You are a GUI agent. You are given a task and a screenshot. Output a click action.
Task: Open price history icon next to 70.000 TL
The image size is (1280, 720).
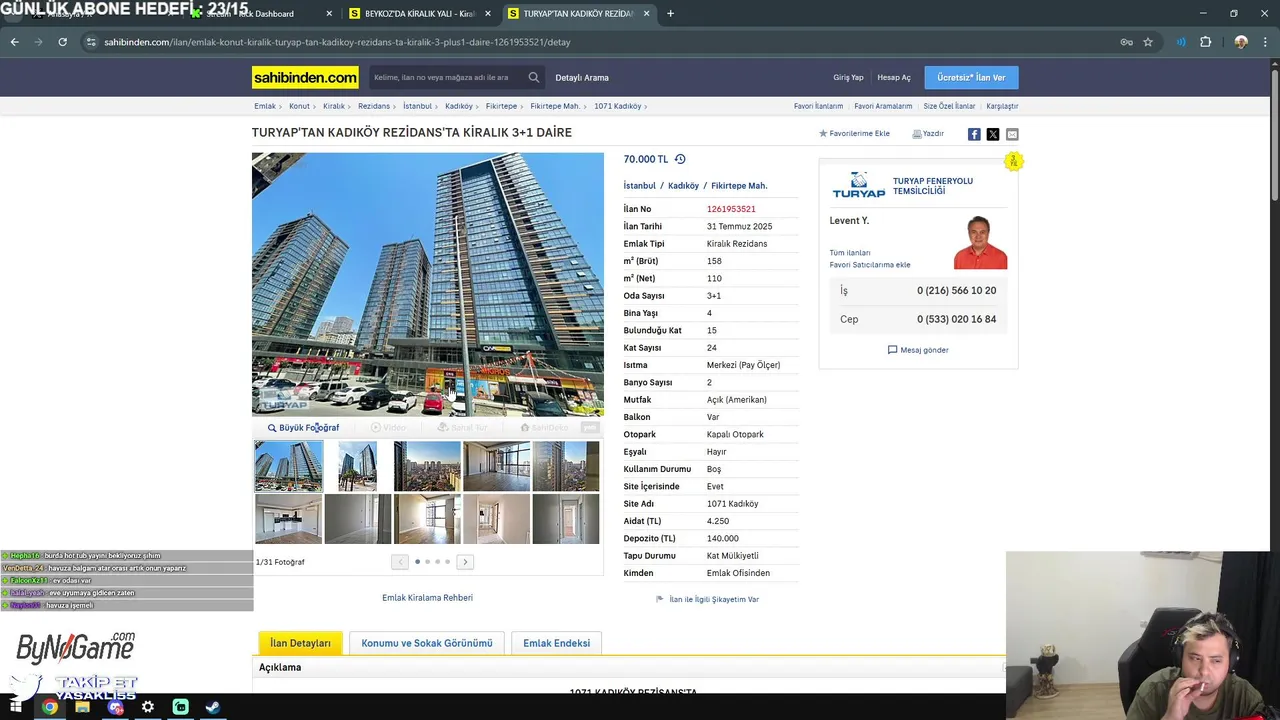[x=680, y=159]
